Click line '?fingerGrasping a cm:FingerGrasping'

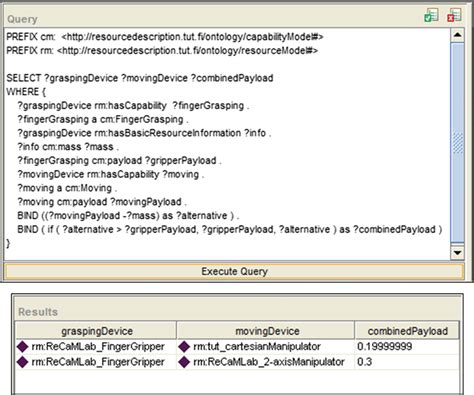click(103, 119)
